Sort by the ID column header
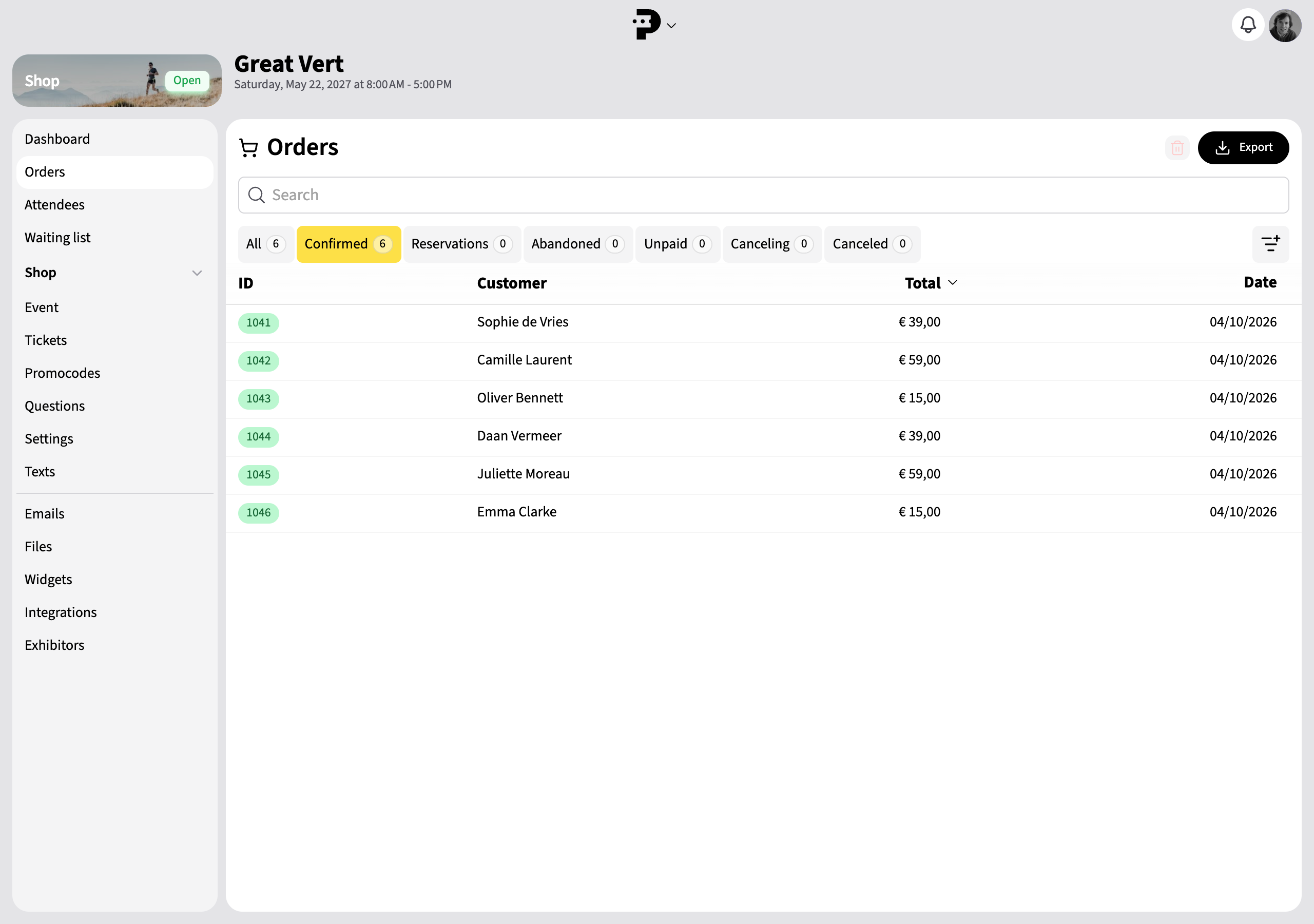The image size is (1314, 924). click(x=245, y=283)
